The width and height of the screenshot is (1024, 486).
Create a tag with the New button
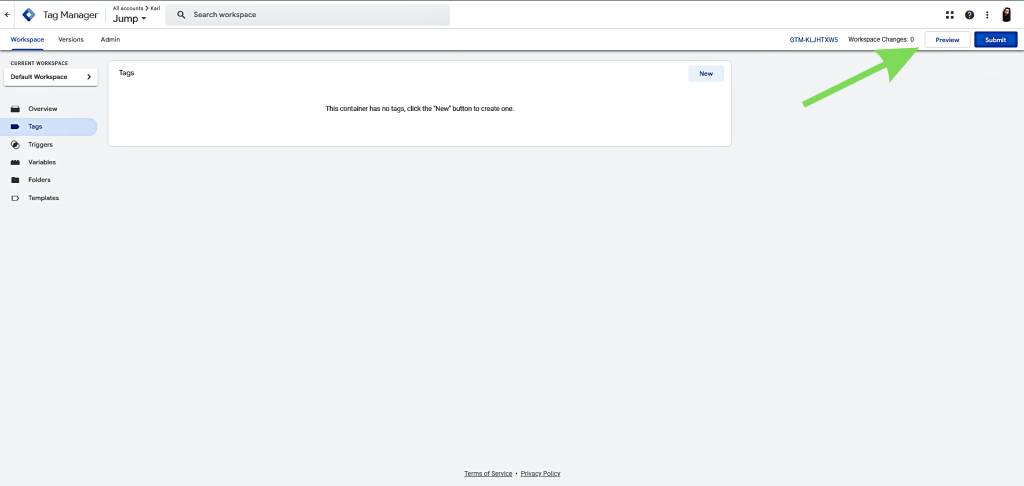pyautogui.click(x=705, y=73)
